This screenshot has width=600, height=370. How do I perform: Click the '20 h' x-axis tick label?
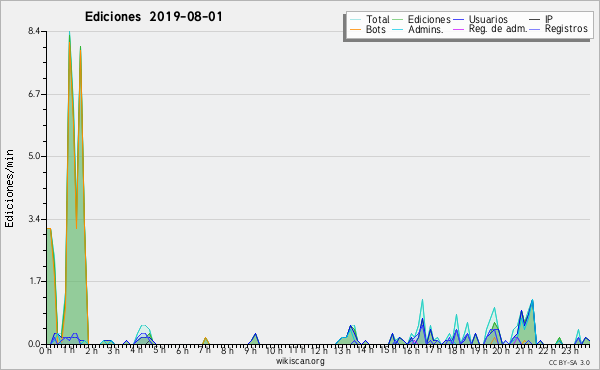pyautogui.click(x=501, y=350)
